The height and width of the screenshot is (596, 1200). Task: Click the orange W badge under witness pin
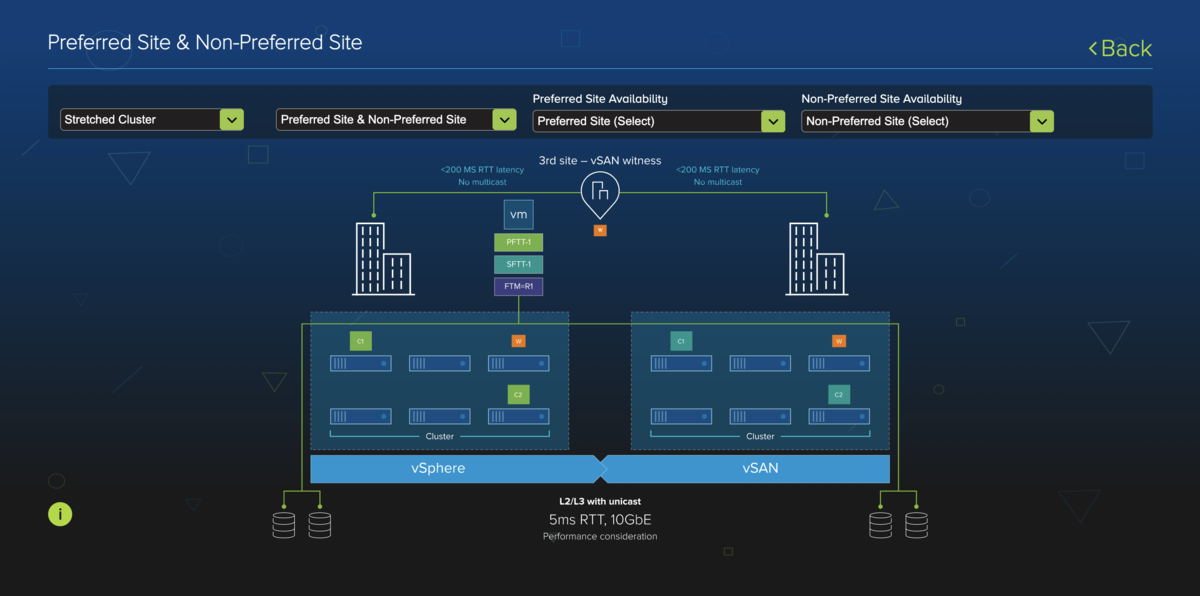tap(600, 230)
